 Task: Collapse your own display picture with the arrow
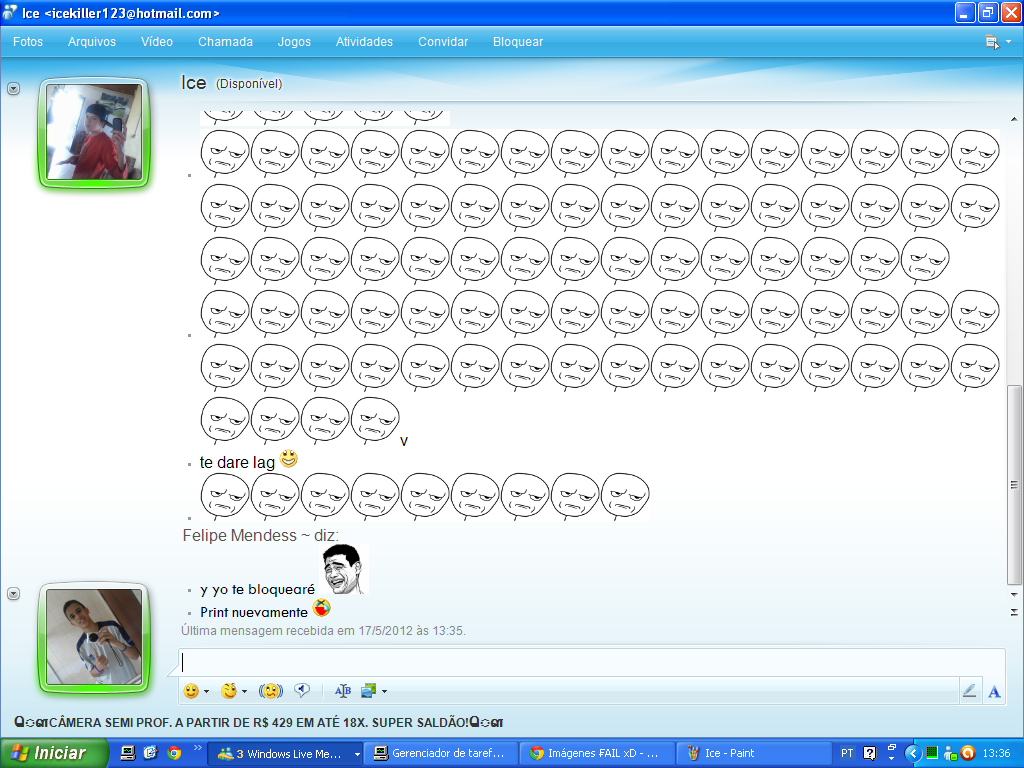click(13, 594)
